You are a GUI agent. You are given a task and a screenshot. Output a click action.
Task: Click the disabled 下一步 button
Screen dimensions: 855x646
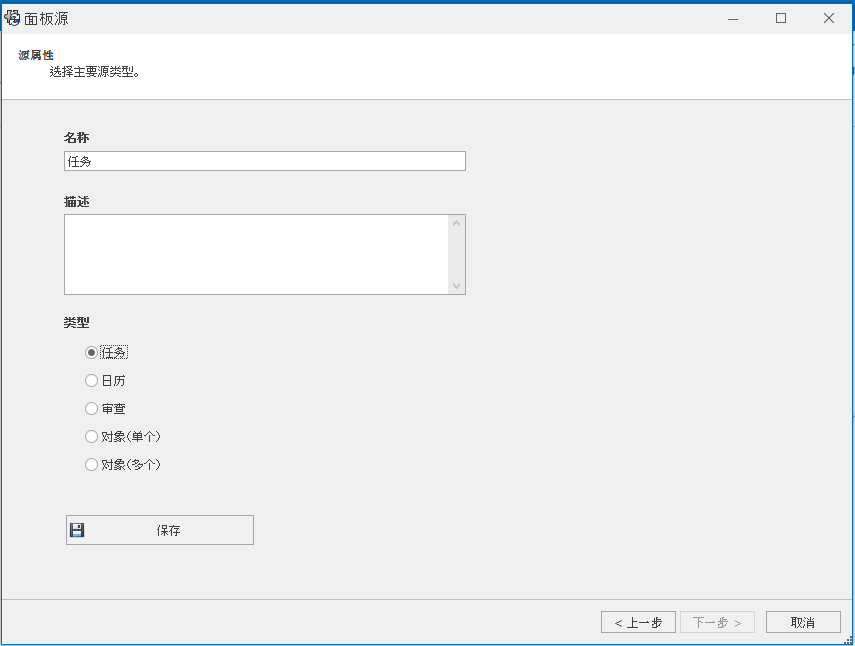(x=717, y=622)
